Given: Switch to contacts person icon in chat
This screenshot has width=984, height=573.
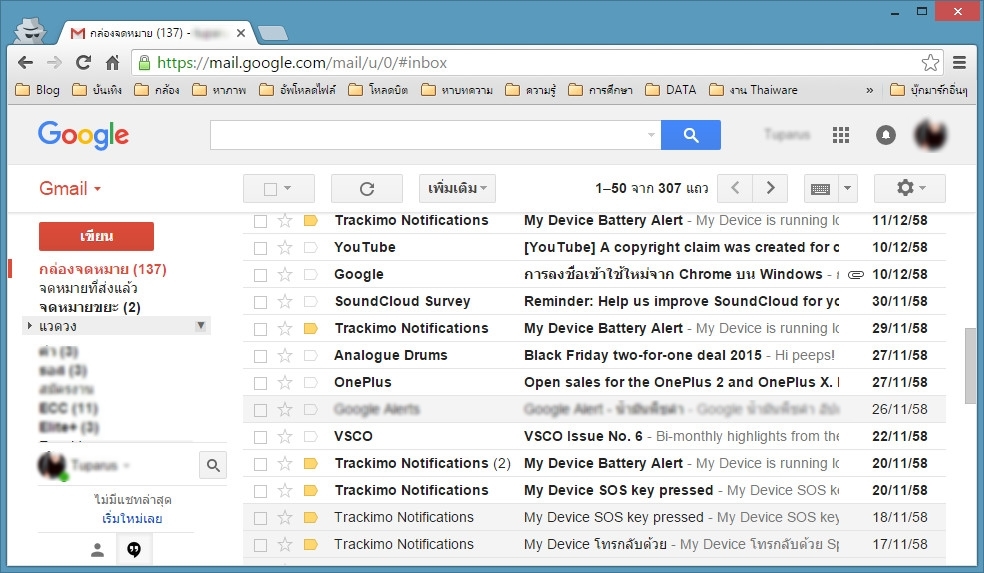Looking at the screenshot, I should click(x=97, y=550).
